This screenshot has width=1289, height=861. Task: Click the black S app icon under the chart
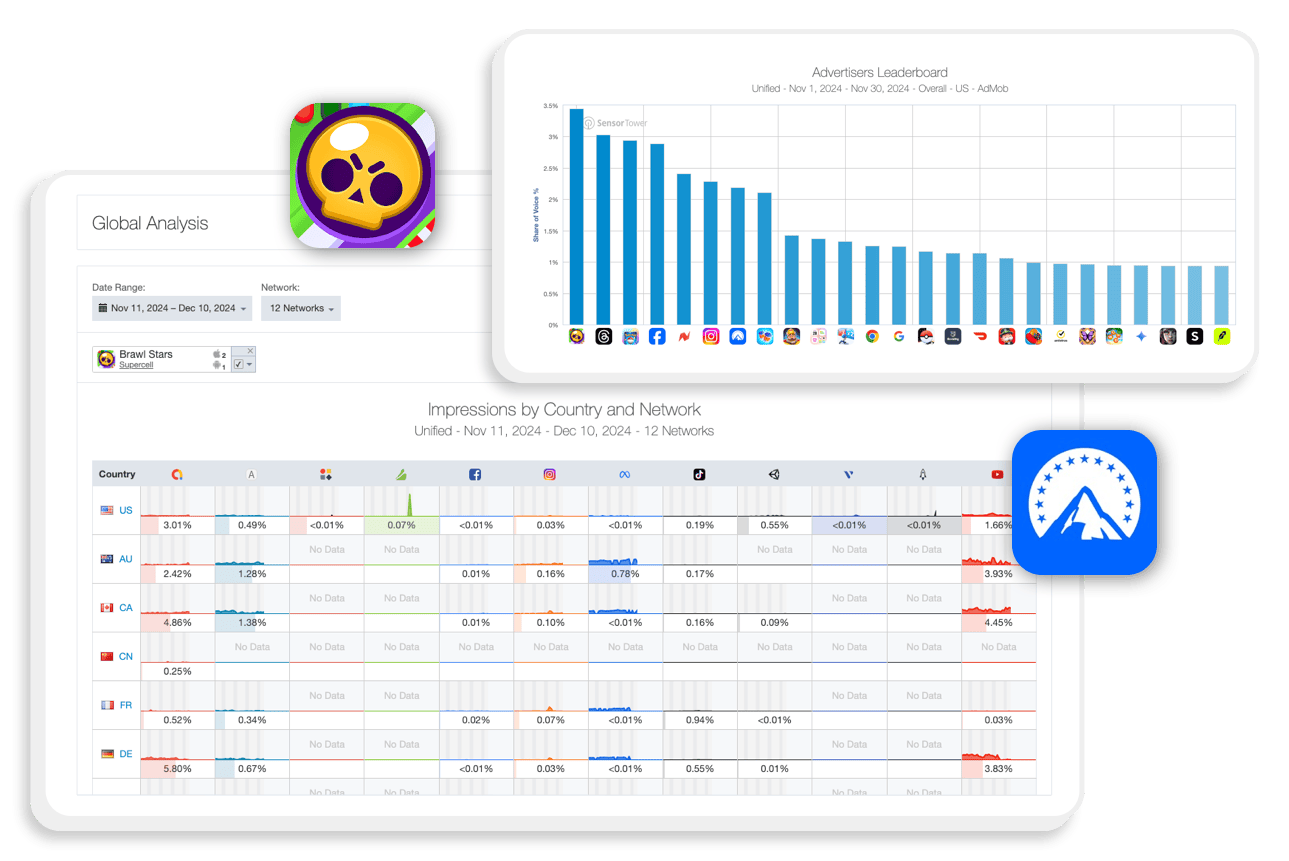tap(1194, 337)
